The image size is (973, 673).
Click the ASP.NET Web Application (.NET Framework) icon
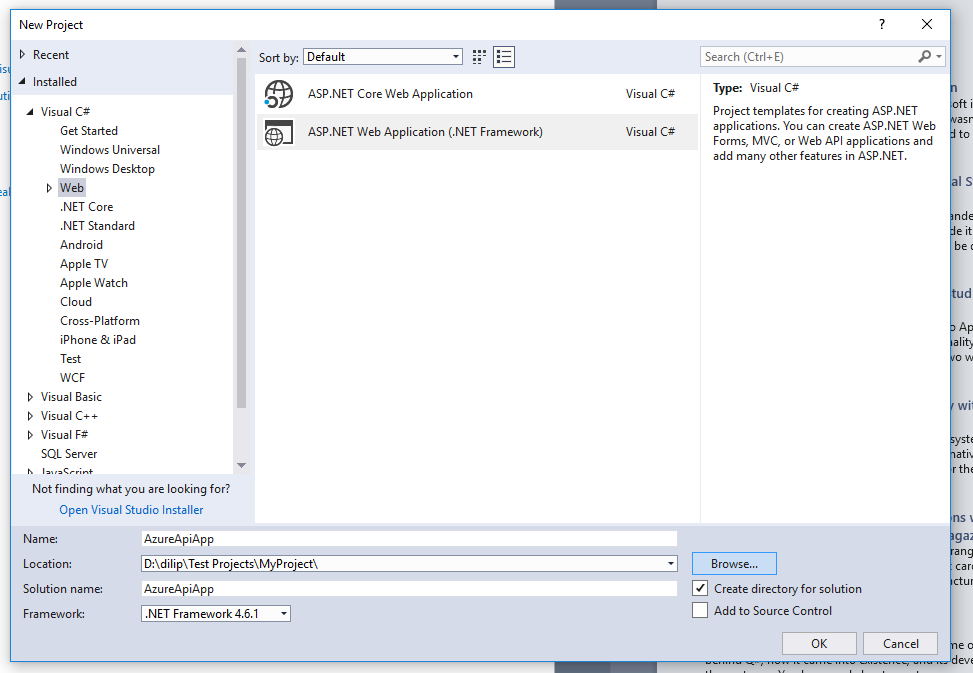279,132
